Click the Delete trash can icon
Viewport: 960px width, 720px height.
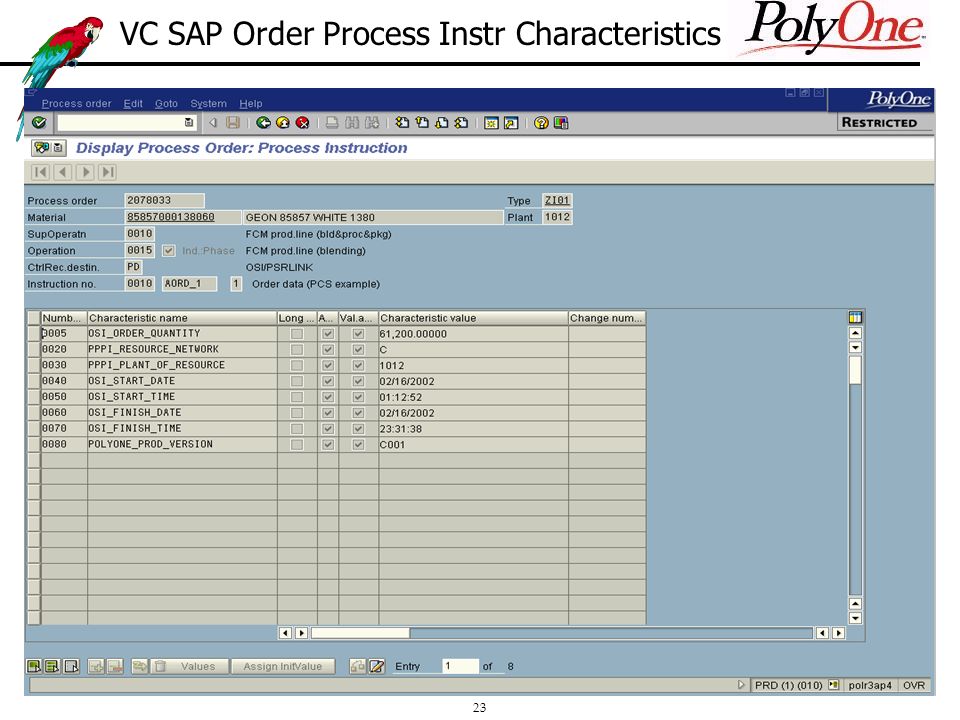point(160,666)
